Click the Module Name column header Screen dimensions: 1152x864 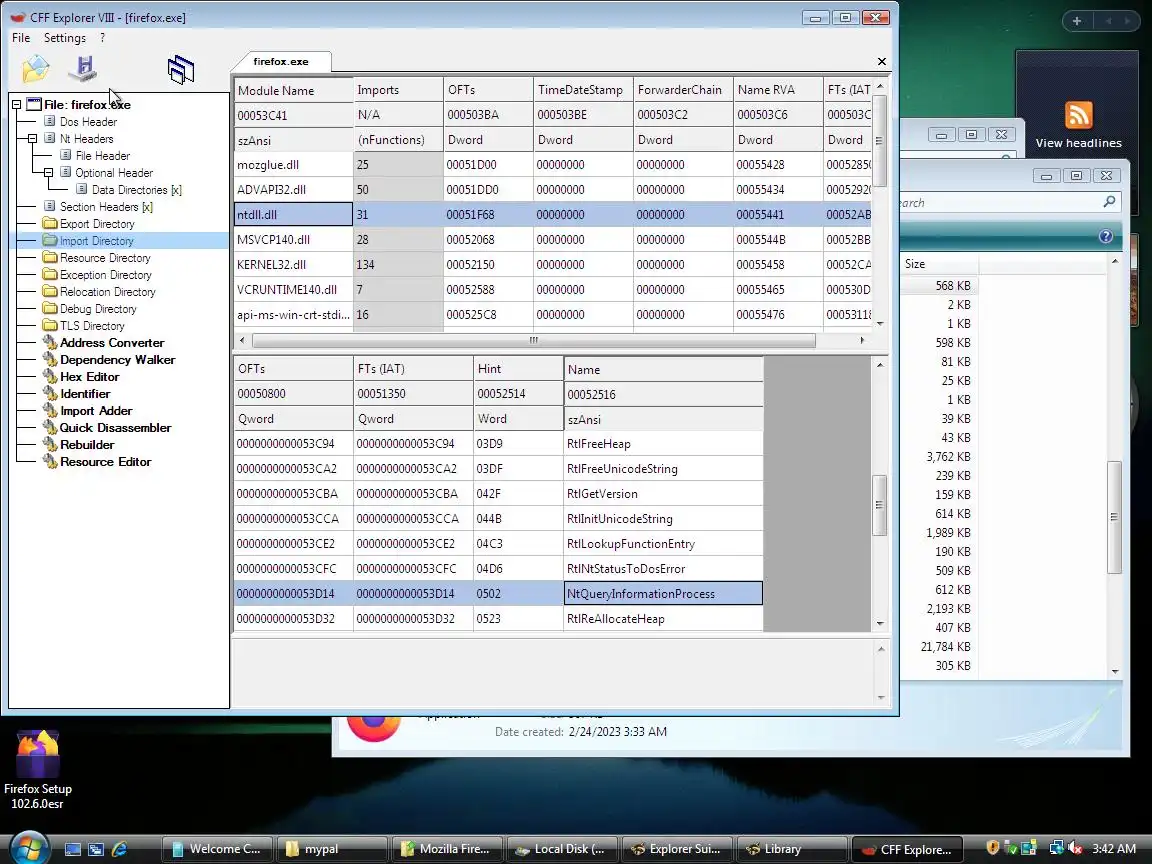(x=293, y=90)
